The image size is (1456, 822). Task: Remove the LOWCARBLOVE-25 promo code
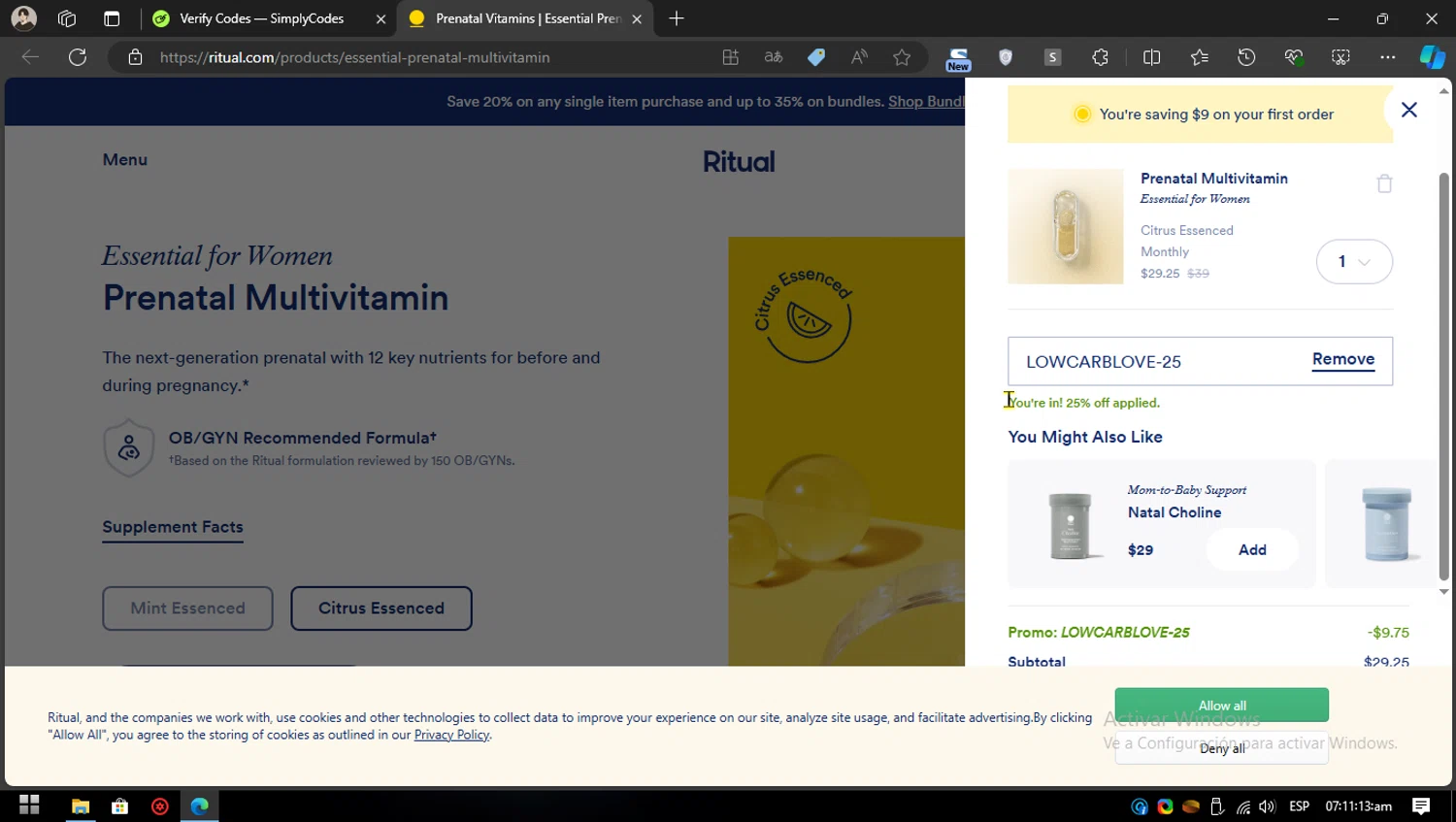(1343, 359)
